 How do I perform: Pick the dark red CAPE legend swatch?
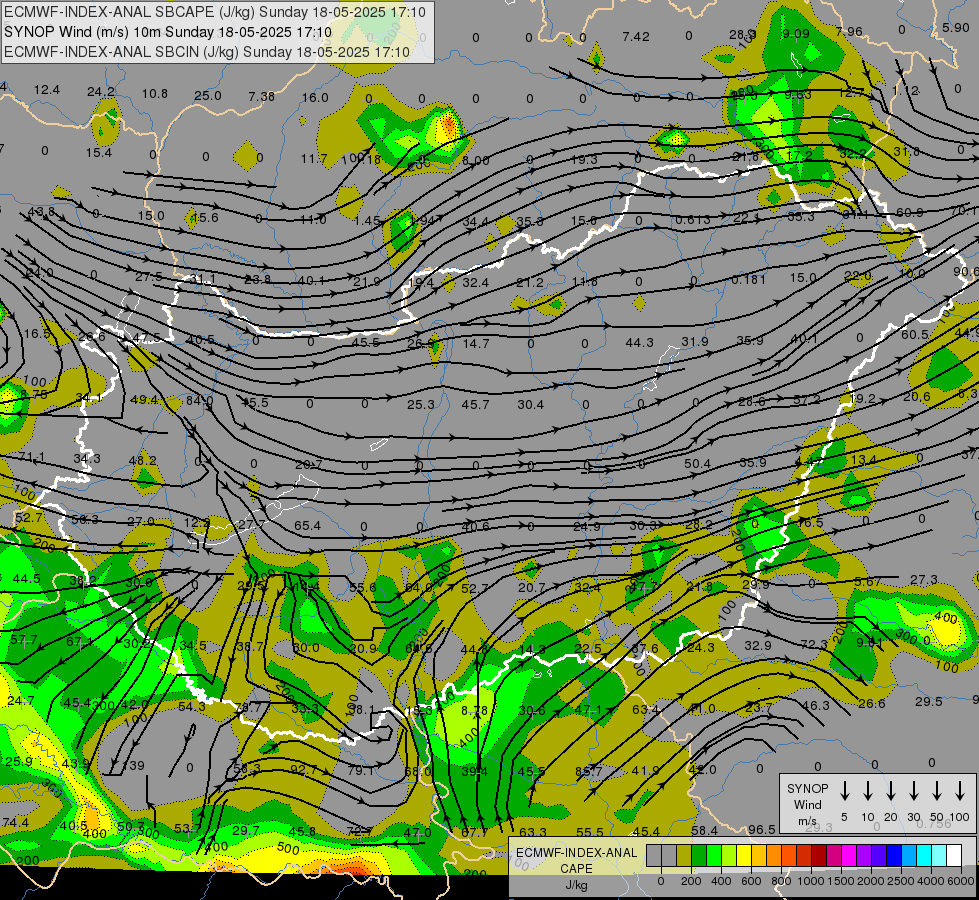pos(819,856)
